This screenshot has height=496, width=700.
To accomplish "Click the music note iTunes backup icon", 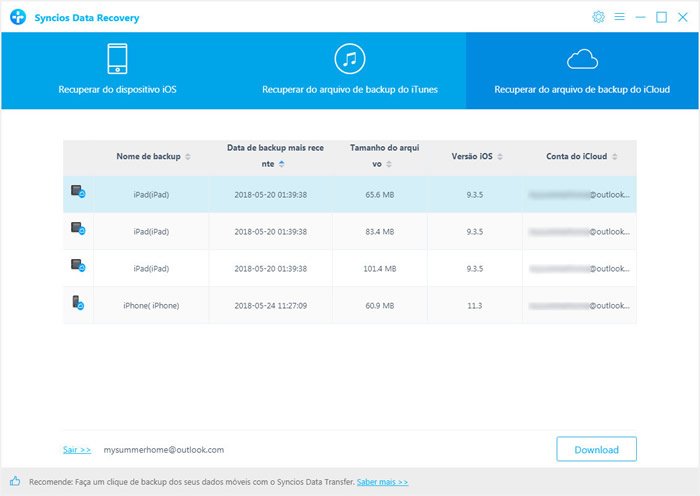I will tap(350, 58).
